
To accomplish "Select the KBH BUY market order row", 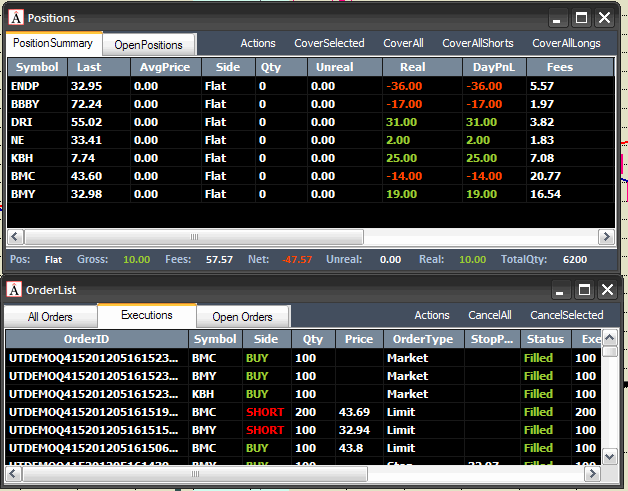I will (303, 394).
